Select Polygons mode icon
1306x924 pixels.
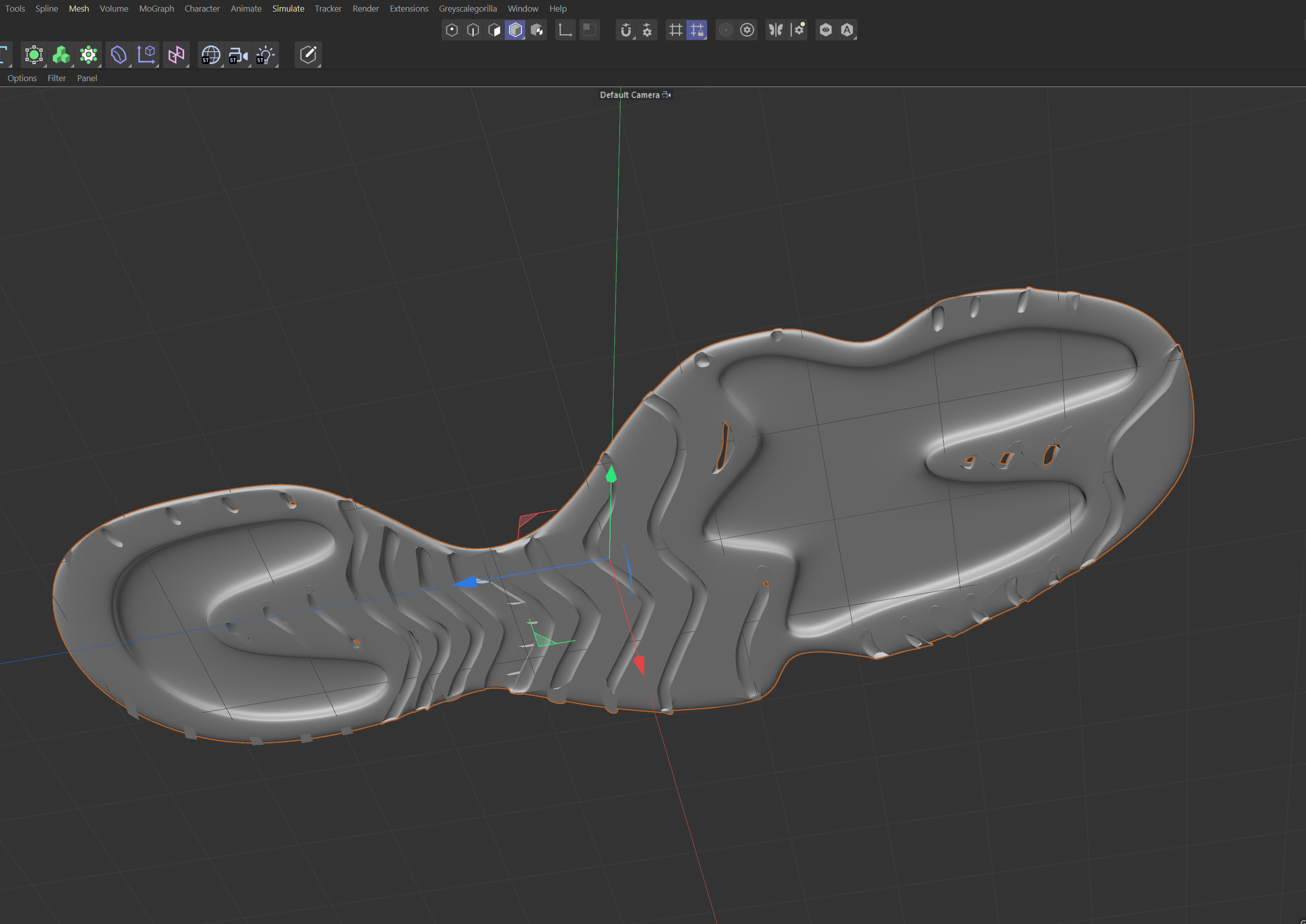[x=494, y=30]
